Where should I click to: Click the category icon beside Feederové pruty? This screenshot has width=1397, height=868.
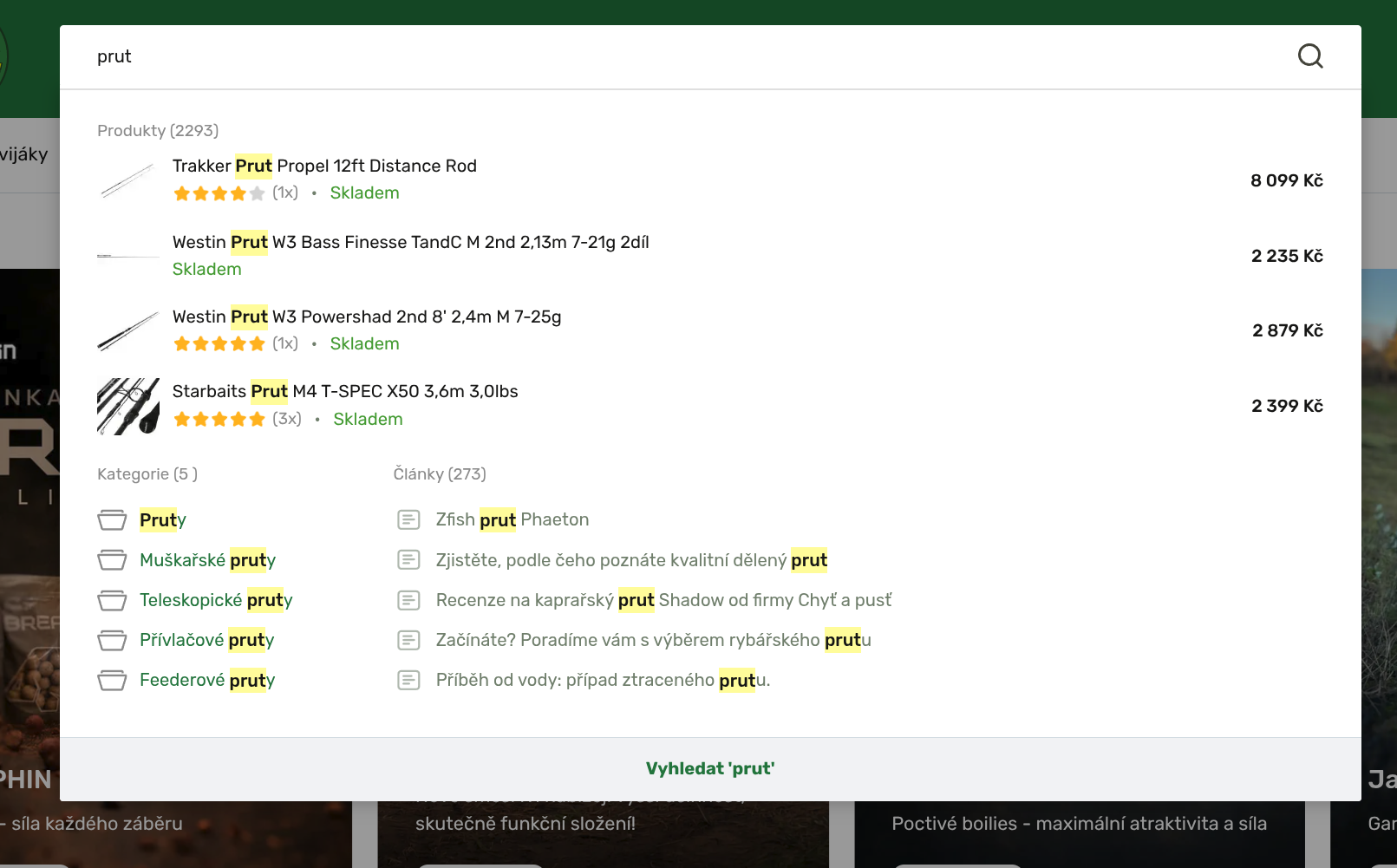[112, 680]
